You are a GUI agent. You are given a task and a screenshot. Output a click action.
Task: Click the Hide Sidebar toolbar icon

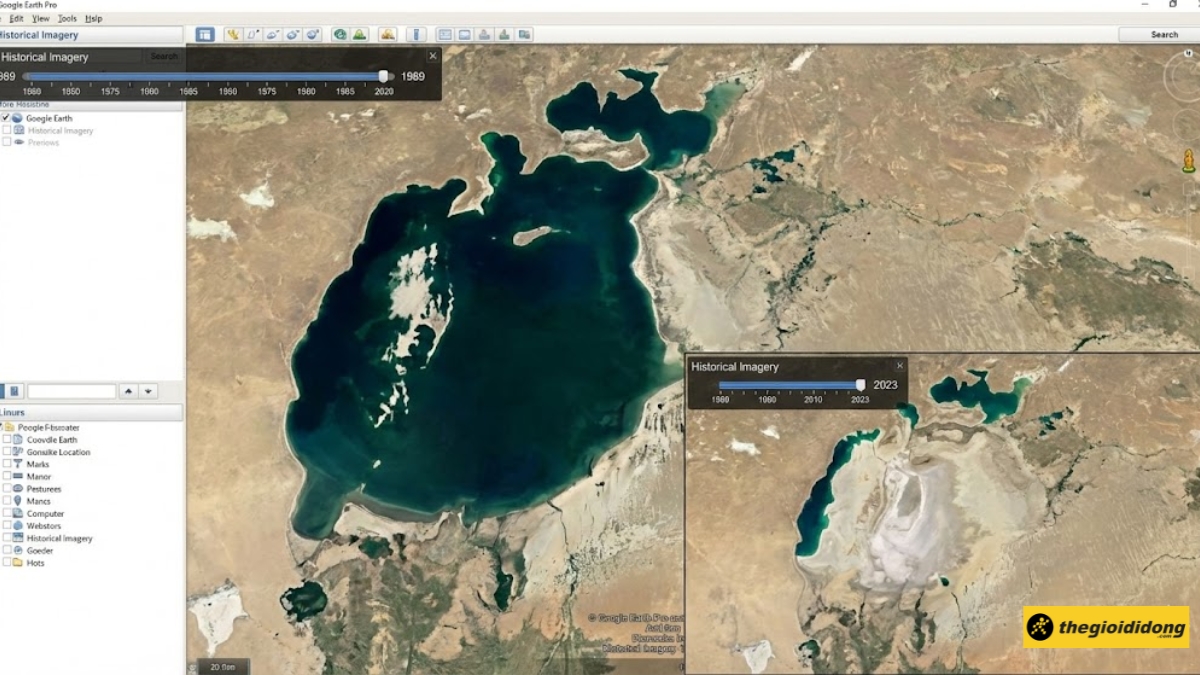coord(205,33)
